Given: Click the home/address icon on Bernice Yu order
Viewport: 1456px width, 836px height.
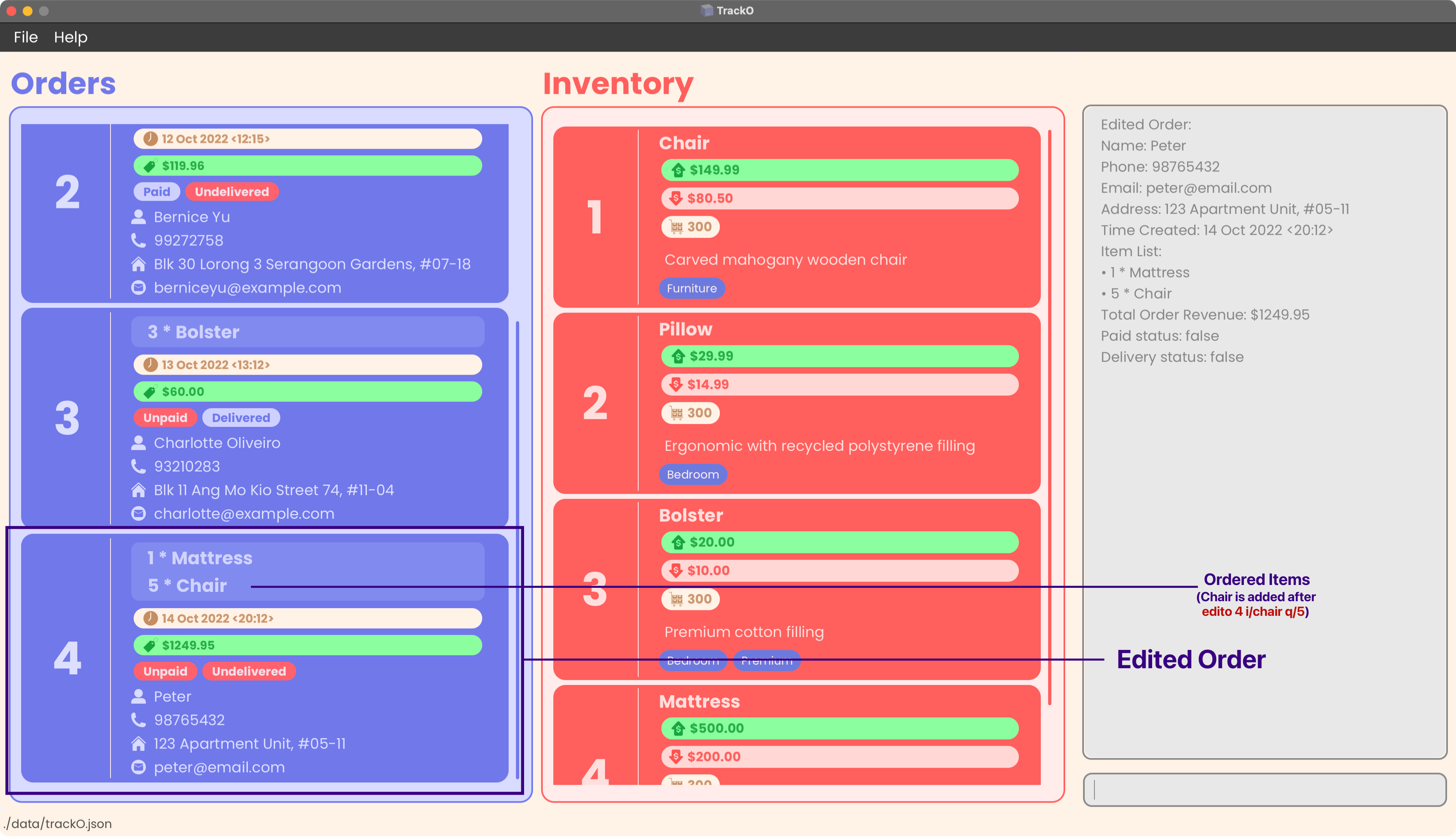Looking at the screenshot, I should click(x=139, y=263).
